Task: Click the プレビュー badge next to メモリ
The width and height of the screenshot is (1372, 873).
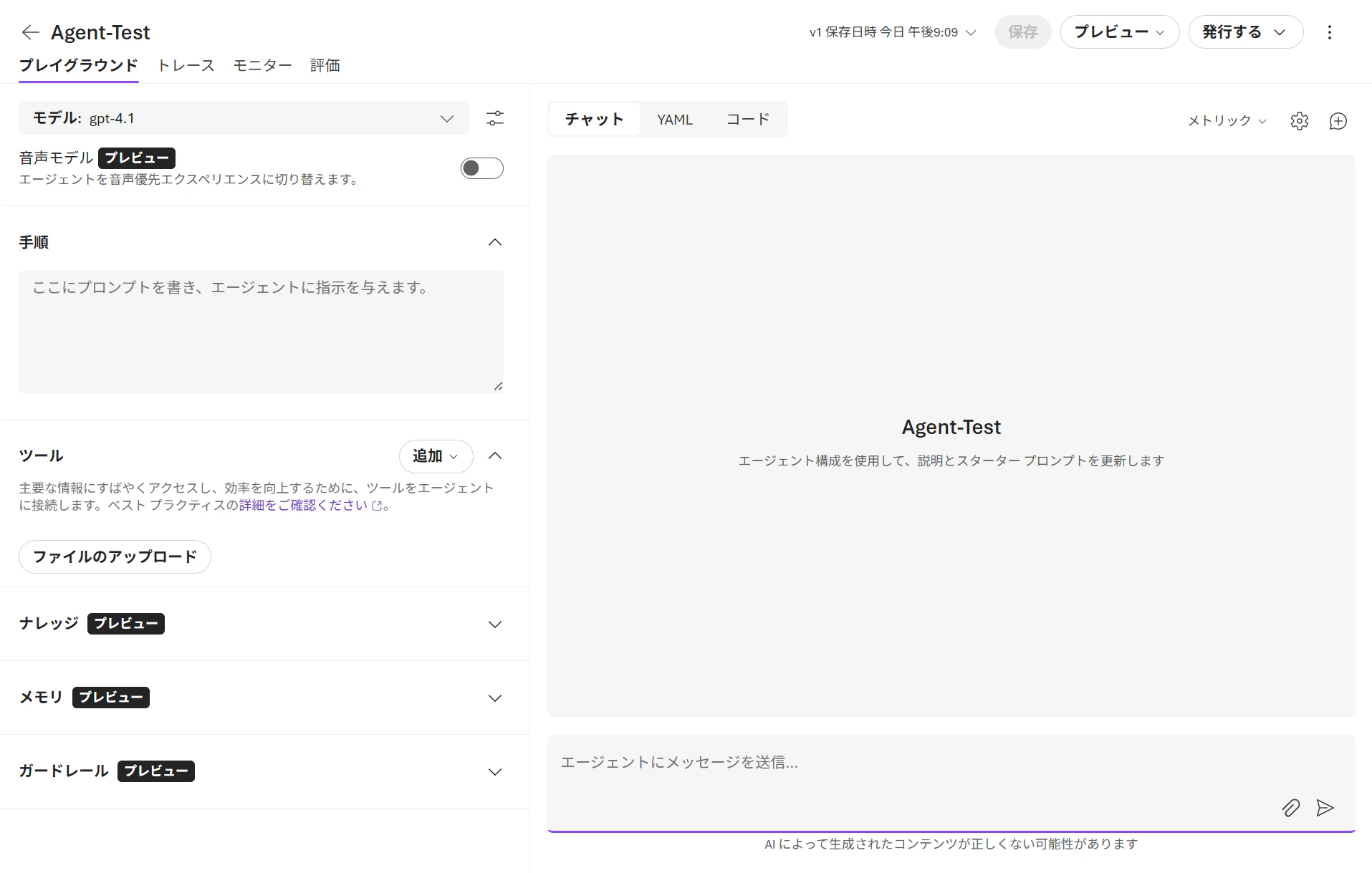Action: [x=111, y=698]
